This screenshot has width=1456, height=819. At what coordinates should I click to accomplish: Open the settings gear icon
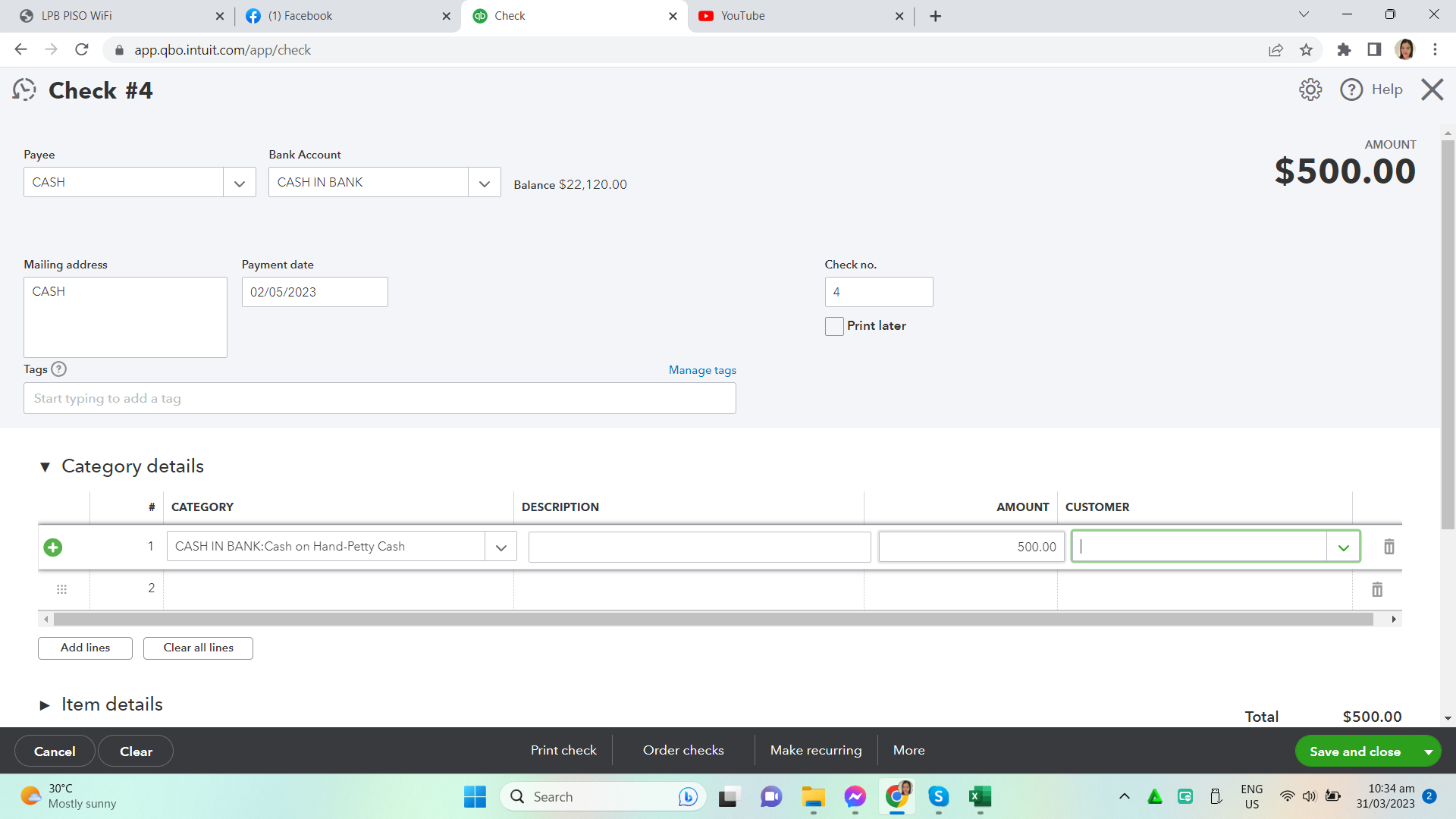[1310, 89]
